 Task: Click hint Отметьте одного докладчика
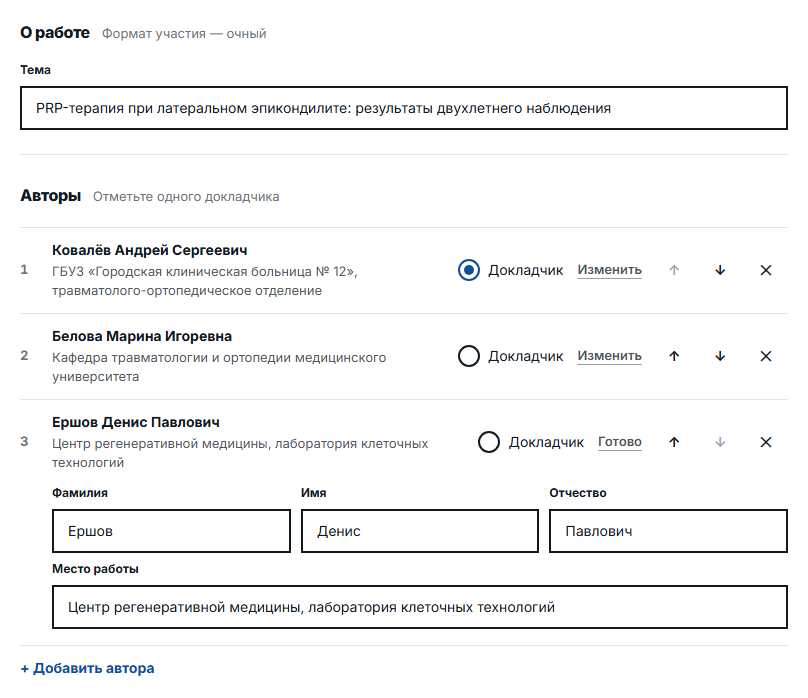[186, 197]
